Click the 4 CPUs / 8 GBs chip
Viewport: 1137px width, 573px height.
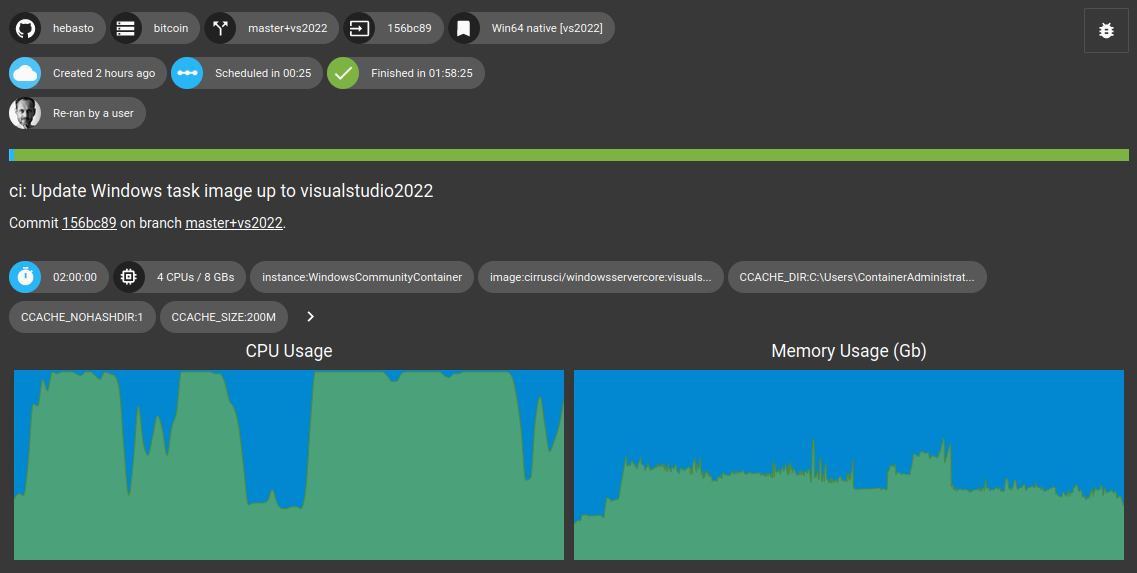pos(180,277)
